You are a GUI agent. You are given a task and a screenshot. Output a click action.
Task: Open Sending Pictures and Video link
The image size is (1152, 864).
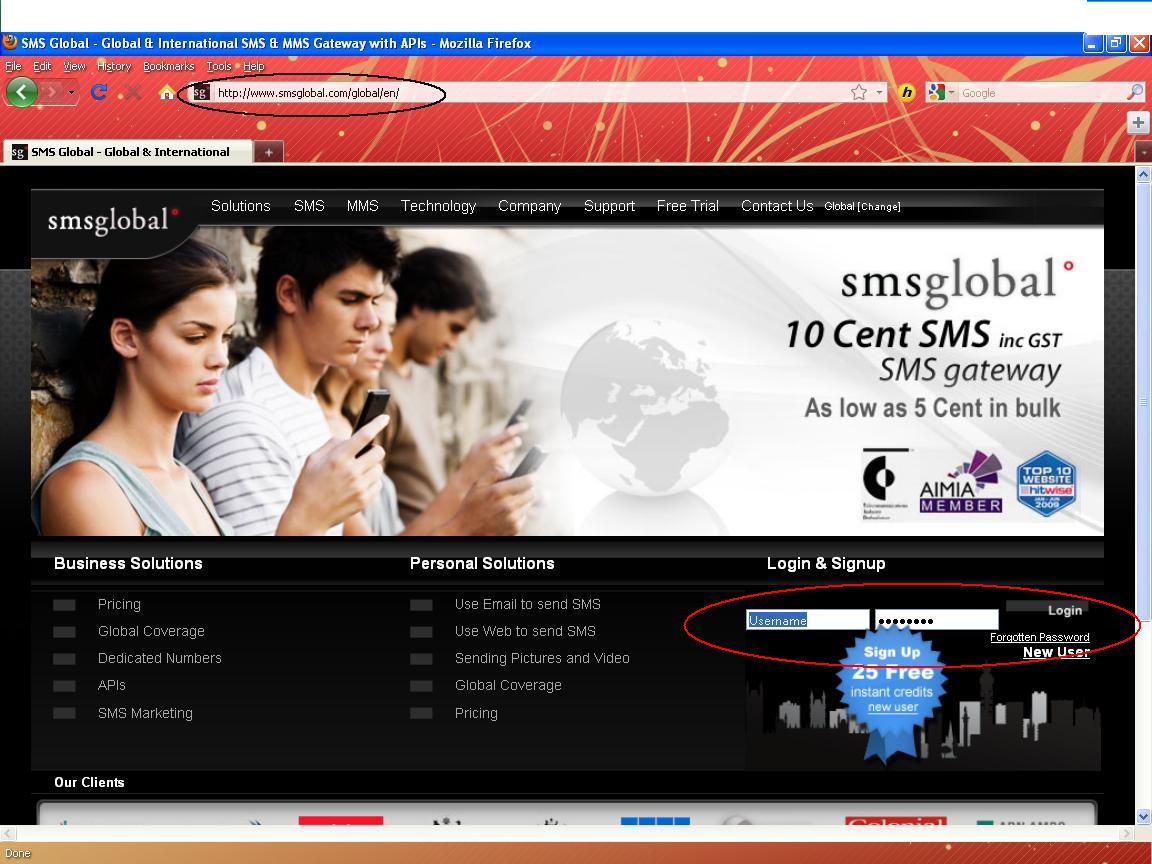tap(541, 658)
